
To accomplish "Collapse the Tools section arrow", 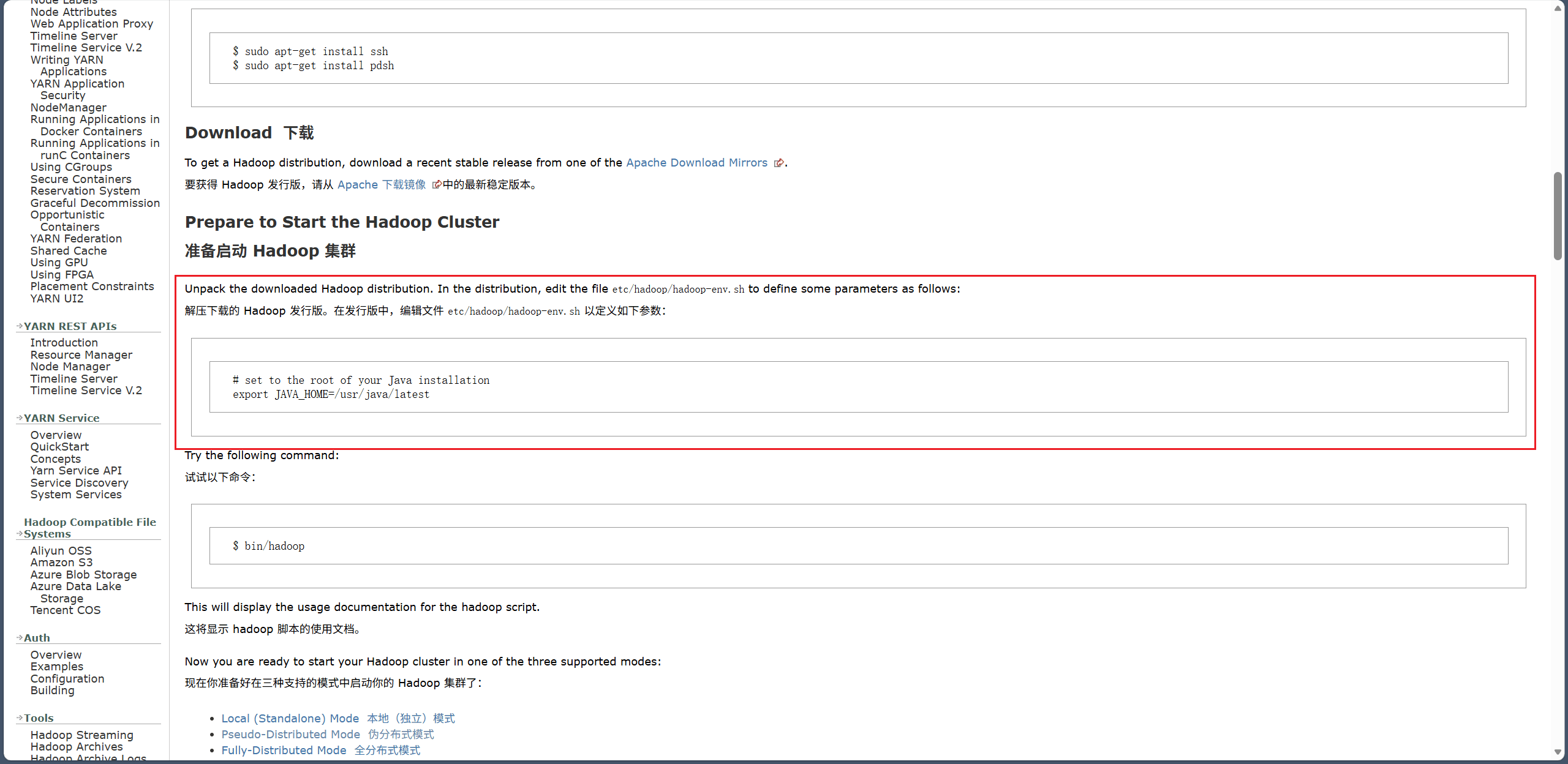I will (20, 718).
